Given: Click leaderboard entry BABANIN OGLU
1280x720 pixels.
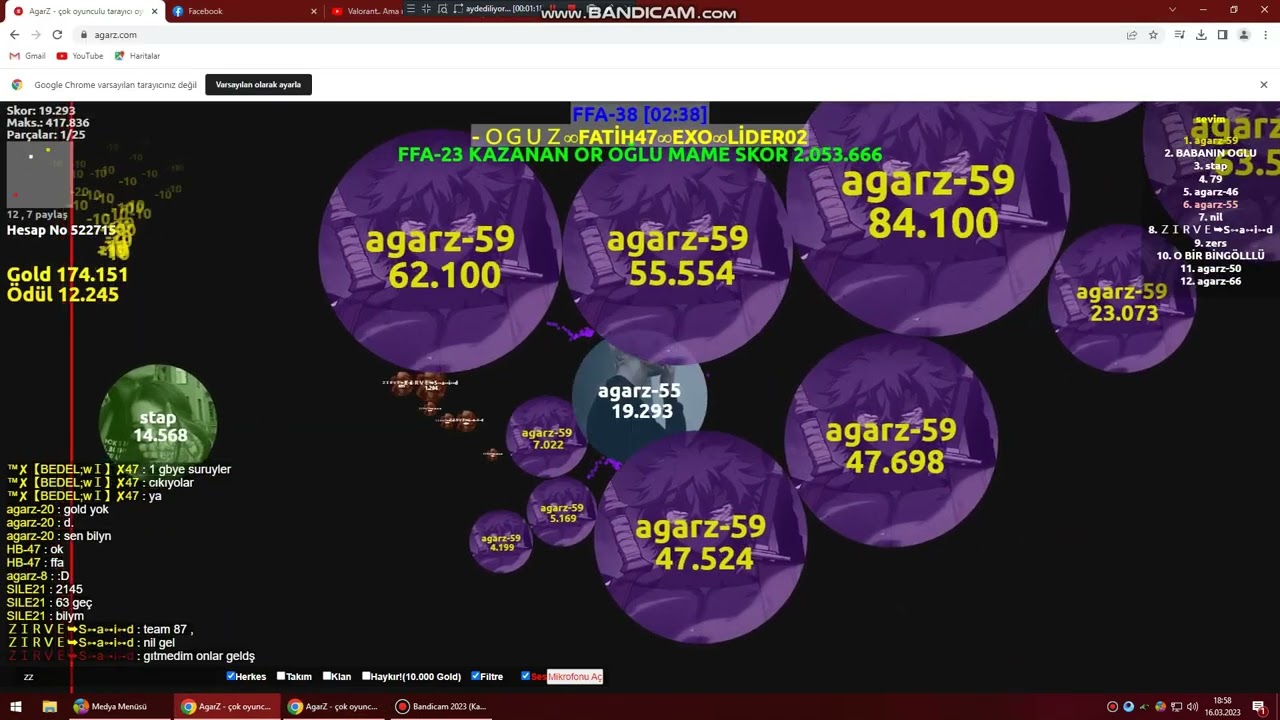Looking at the screenshot, I should 1210,153.
